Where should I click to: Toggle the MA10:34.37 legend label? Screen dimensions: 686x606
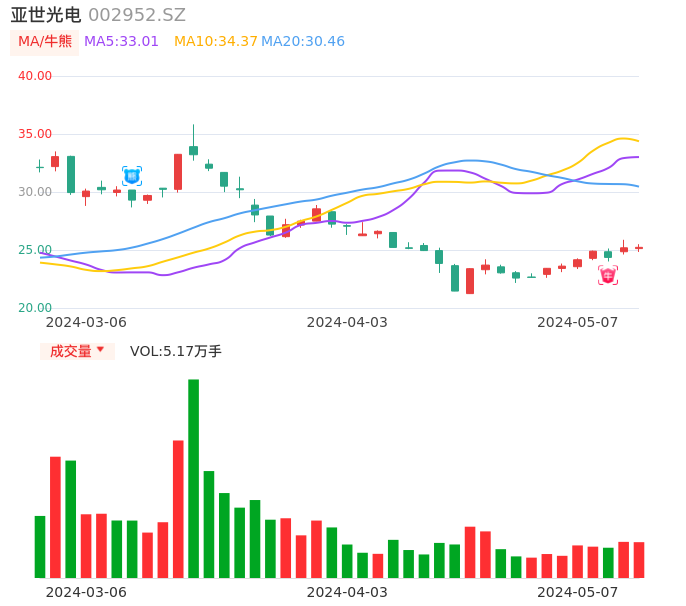(x=215, y=42)
